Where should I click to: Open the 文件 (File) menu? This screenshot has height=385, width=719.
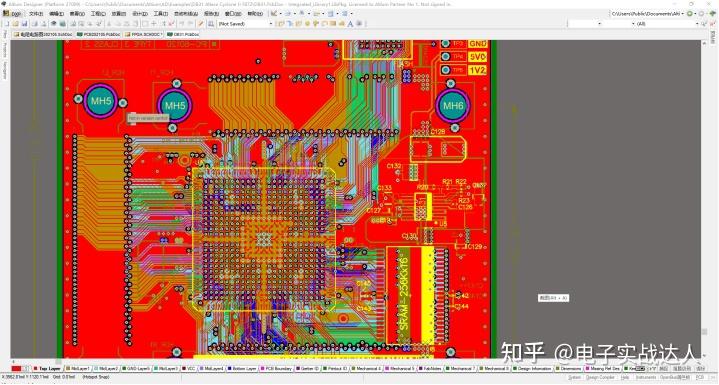click(36, 14)
